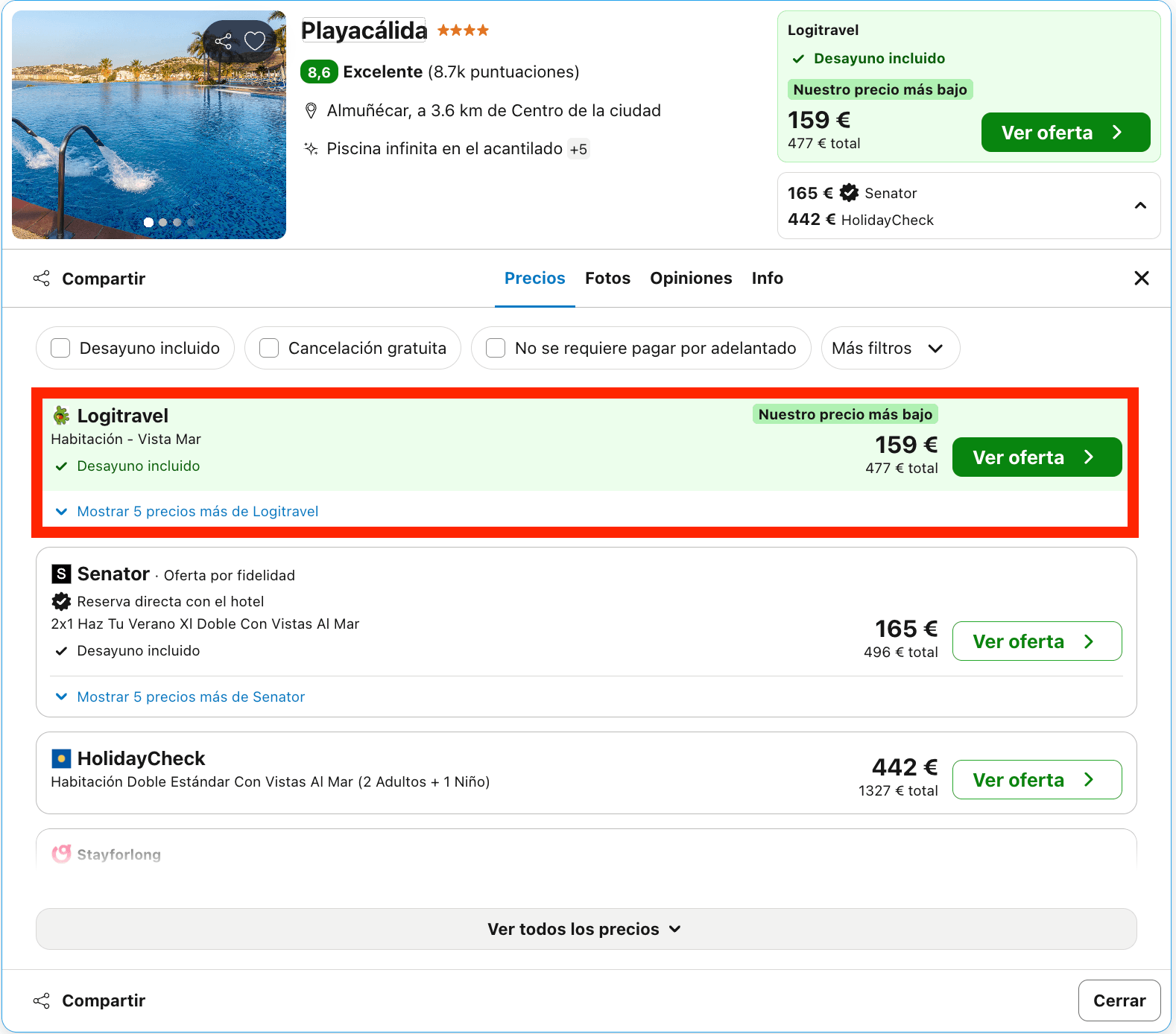Image resolution: width=1176 pixels, height=1034 pixels.
Task: Click the sparkle amenities icon
Action: [311, 148]
